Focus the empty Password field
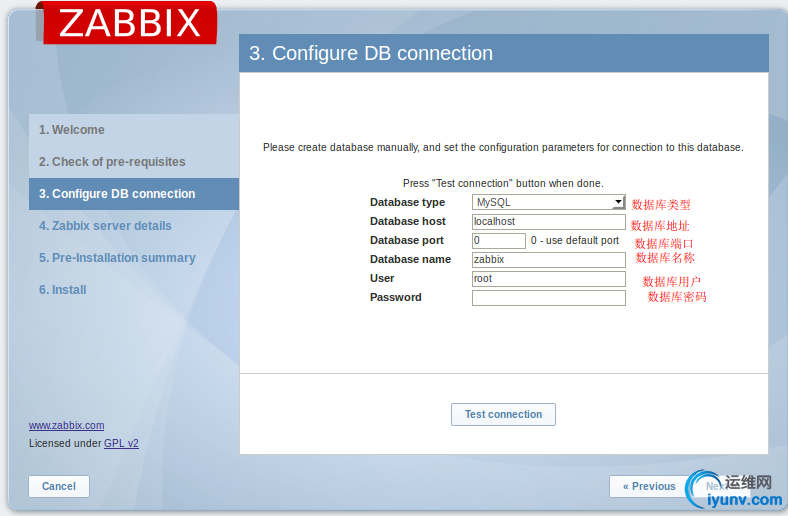Screen dimensions: 788x516 tap(548, 298)
